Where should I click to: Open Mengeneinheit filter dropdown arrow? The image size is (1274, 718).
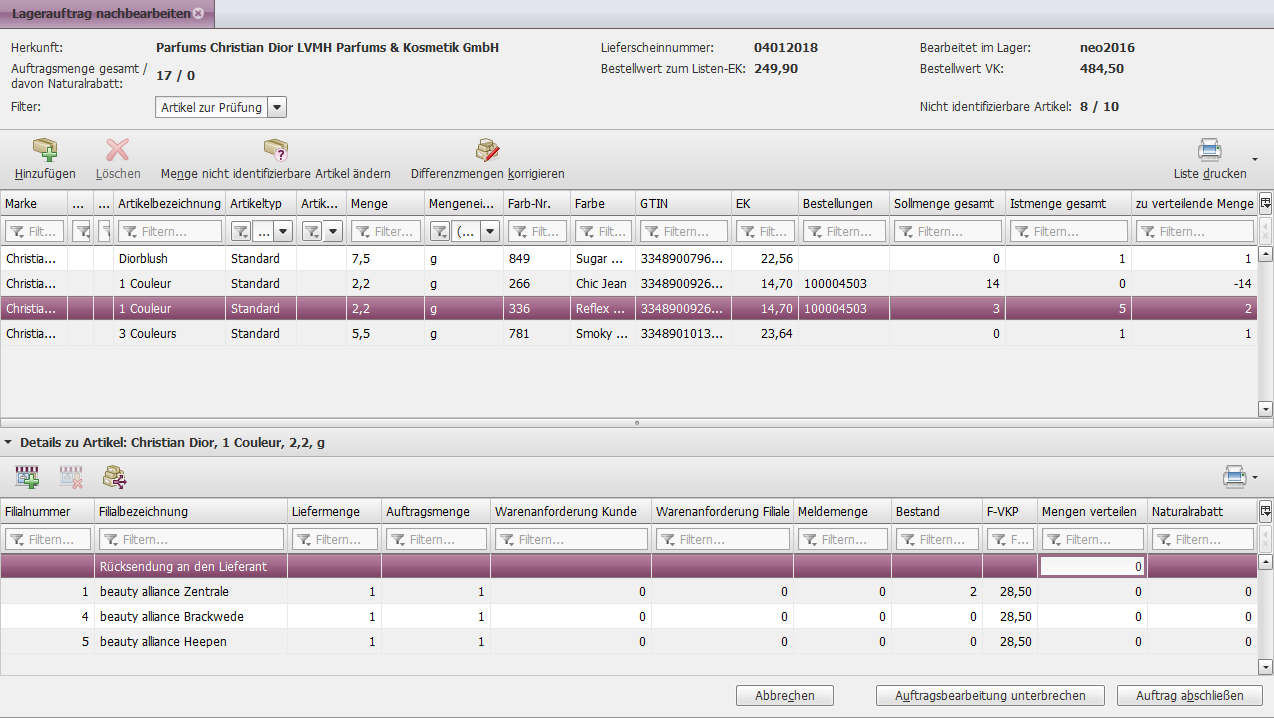[489, 231]
